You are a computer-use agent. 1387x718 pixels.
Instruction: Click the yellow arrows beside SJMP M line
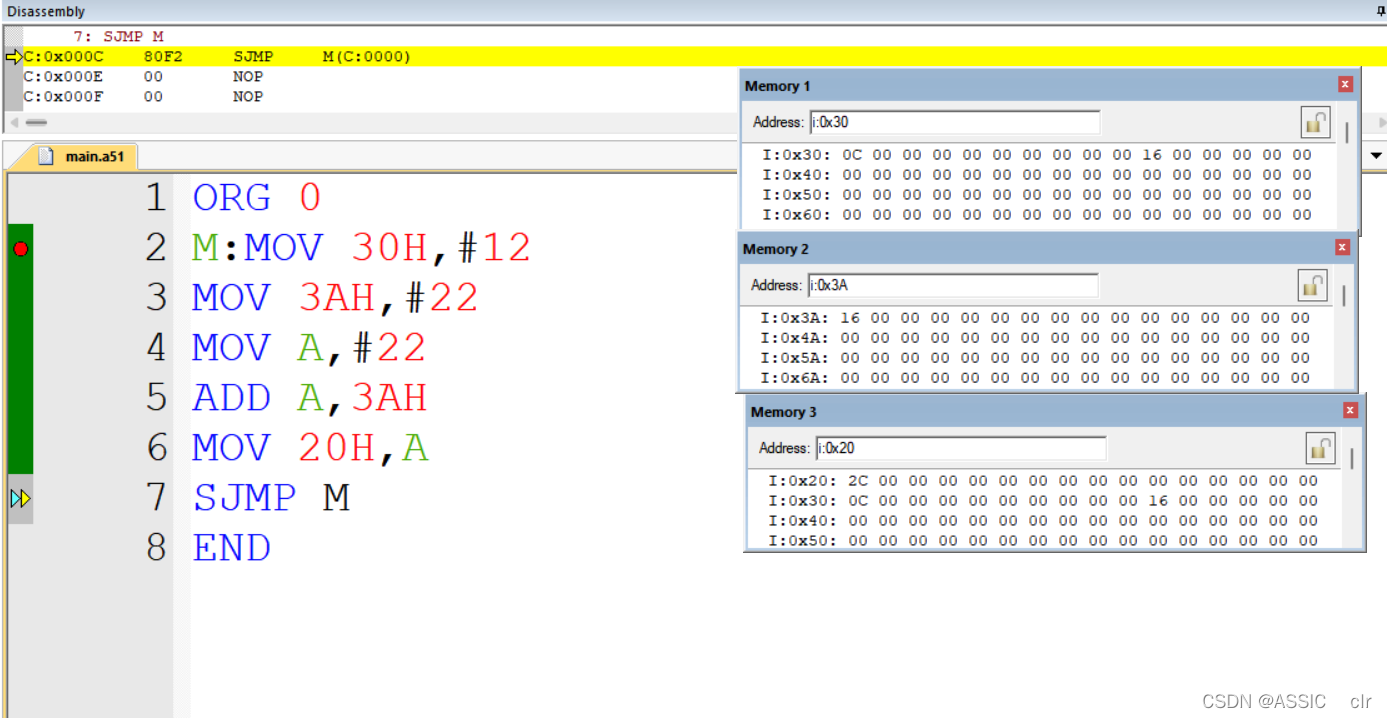[x=19, y=497]
